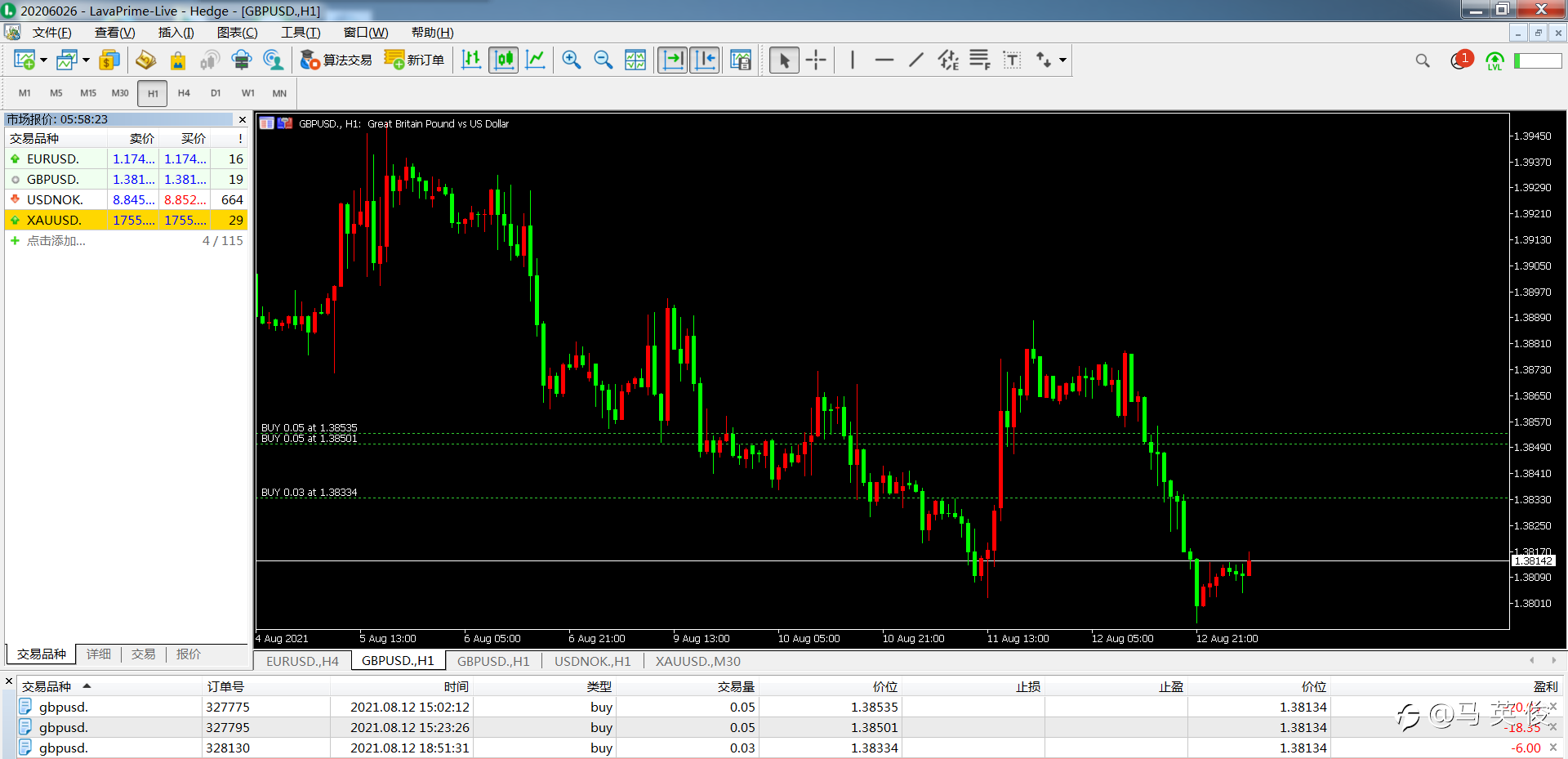Viewport: 1568px width, 759px height.
Task: Click the zoom out magnifier icon
Action: (603, 60)
